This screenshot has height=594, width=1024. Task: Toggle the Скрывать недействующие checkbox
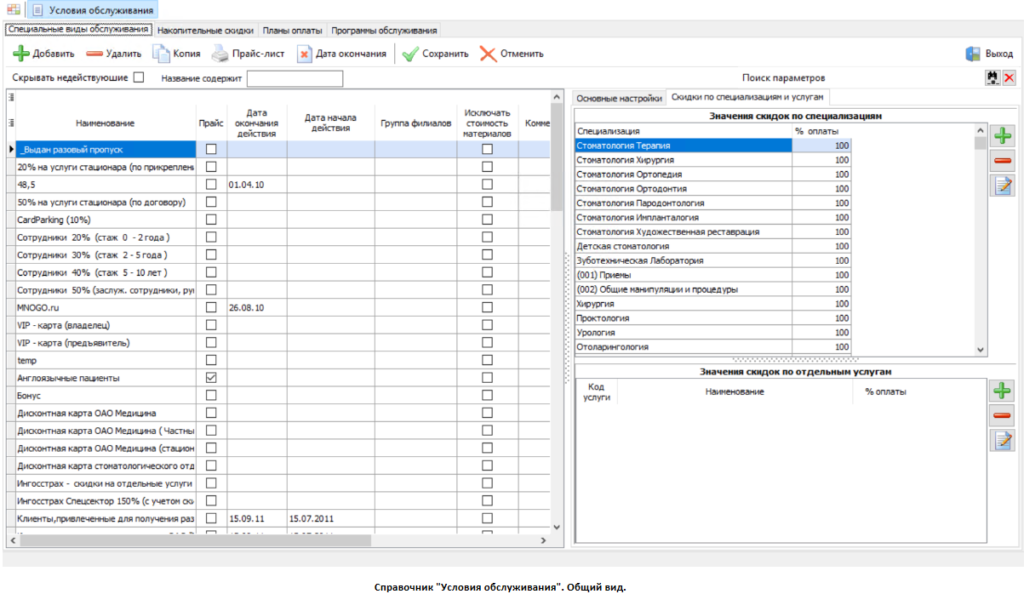coord(139,77)
